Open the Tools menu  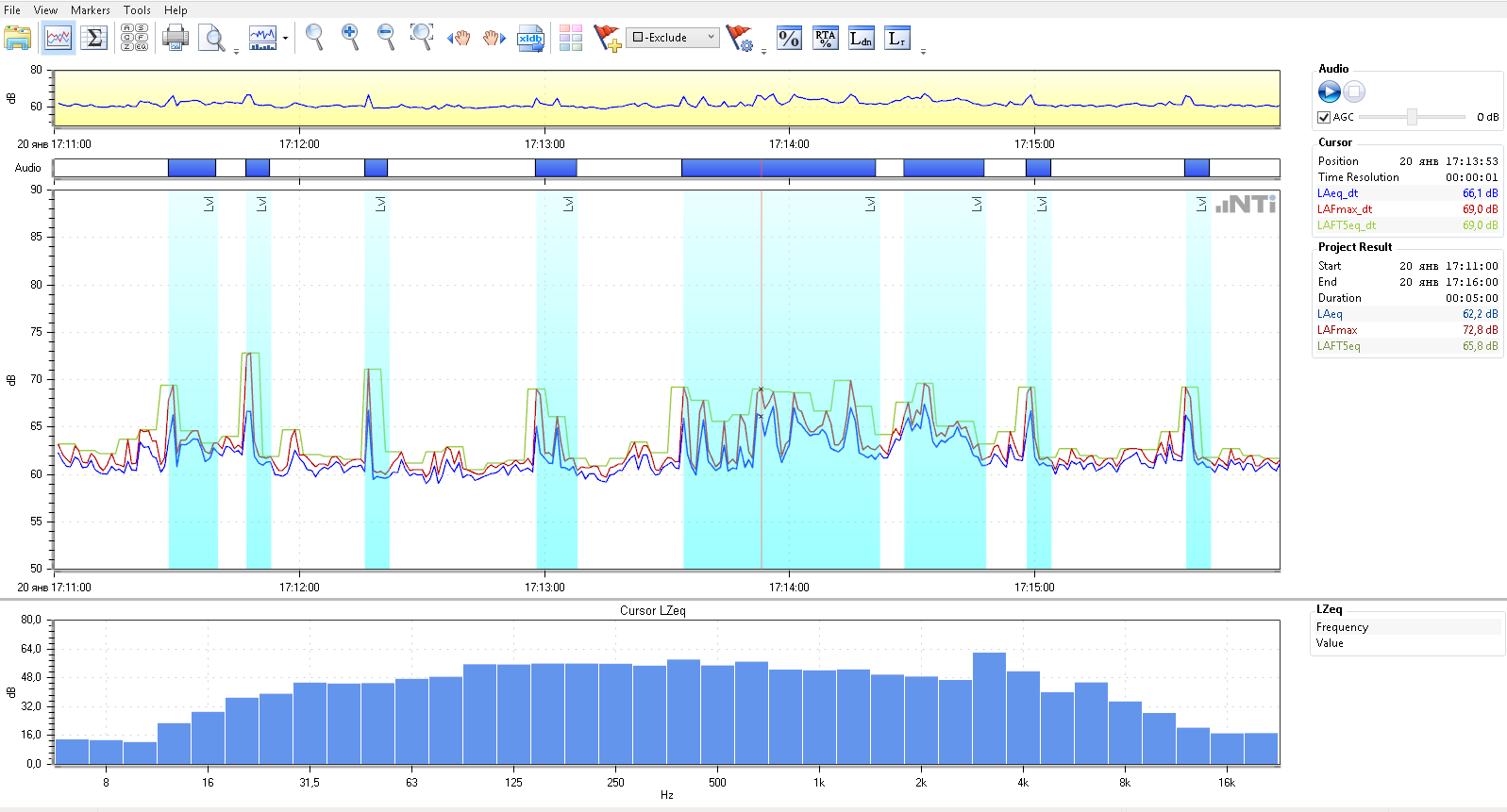(x=137, y=10)
